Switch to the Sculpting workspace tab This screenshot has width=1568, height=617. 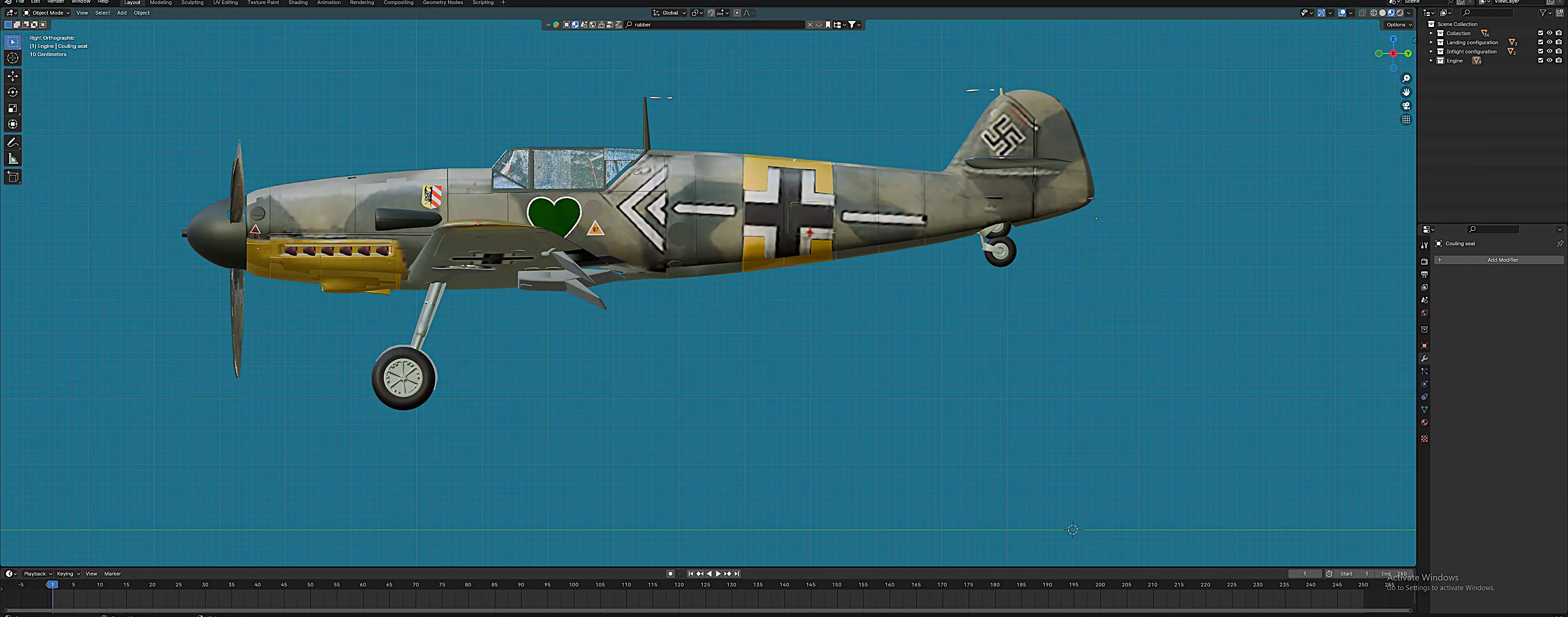click(x=192, y=3)
